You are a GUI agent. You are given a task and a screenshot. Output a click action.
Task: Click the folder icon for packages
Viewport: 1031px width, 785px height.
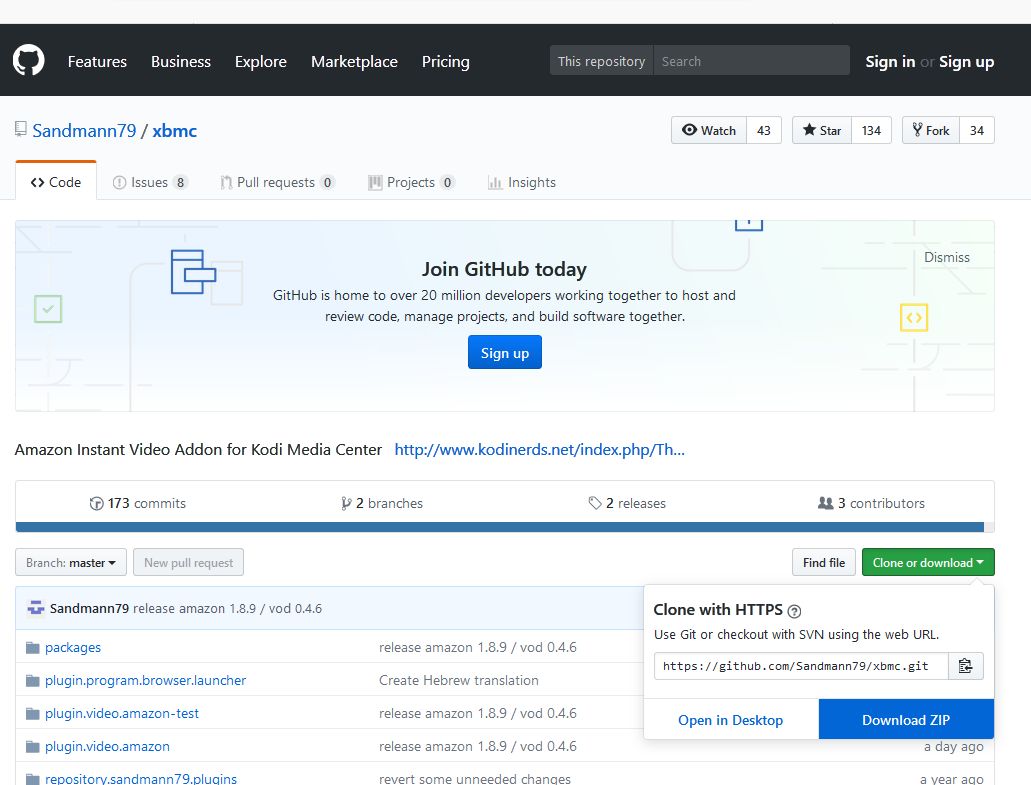click(33, 648)
